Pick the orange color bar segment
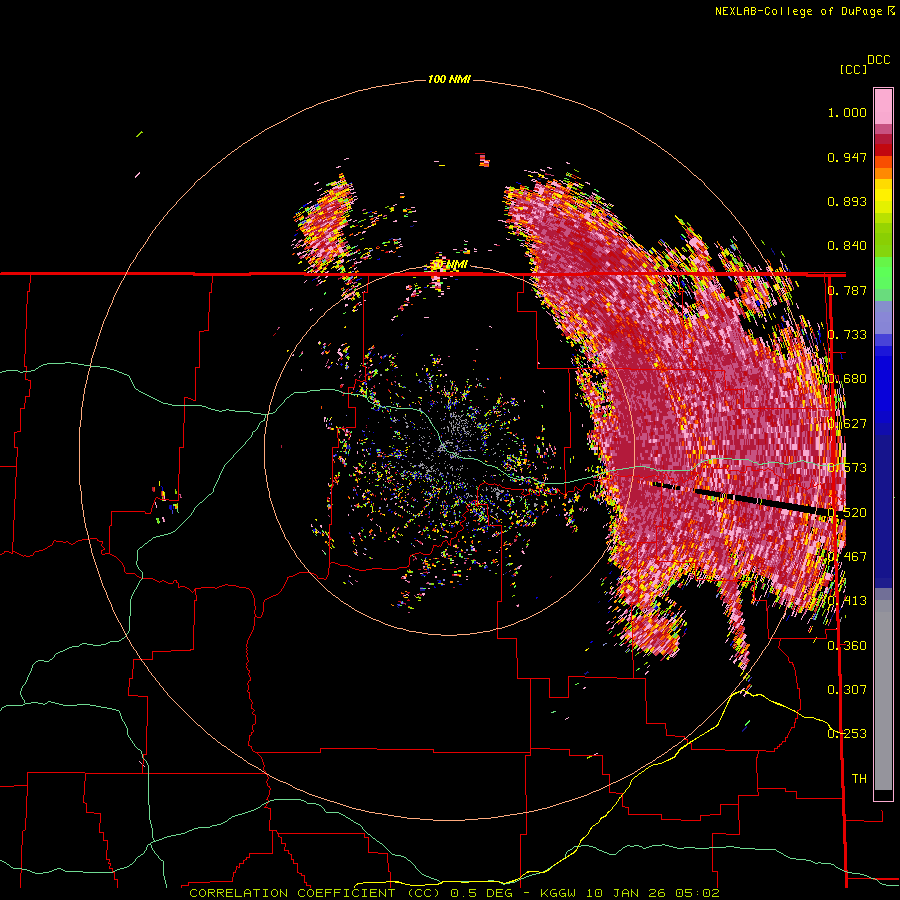 click(x=883, y=173)
